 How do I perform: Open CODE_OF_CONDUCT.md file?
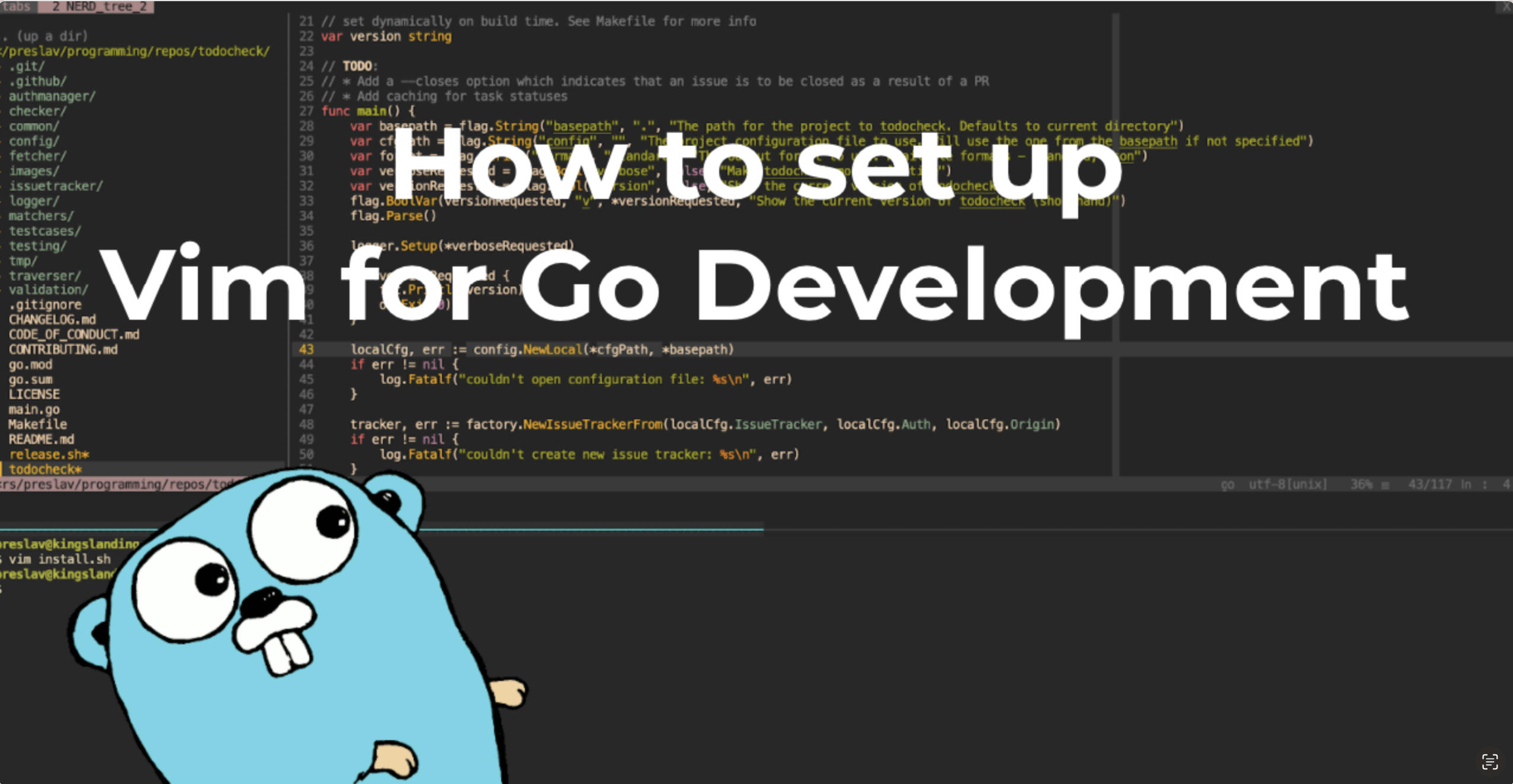[74, 335]
